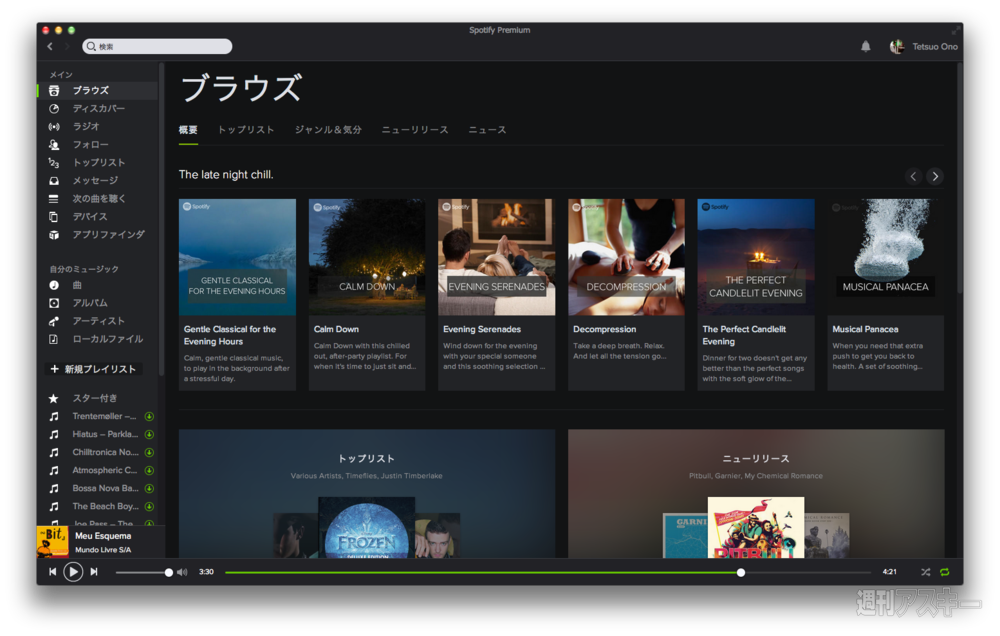Create a new playlist (新規プレイリスト)
The height and width of the screenshot is (636, 1000).
pos(93,369)
